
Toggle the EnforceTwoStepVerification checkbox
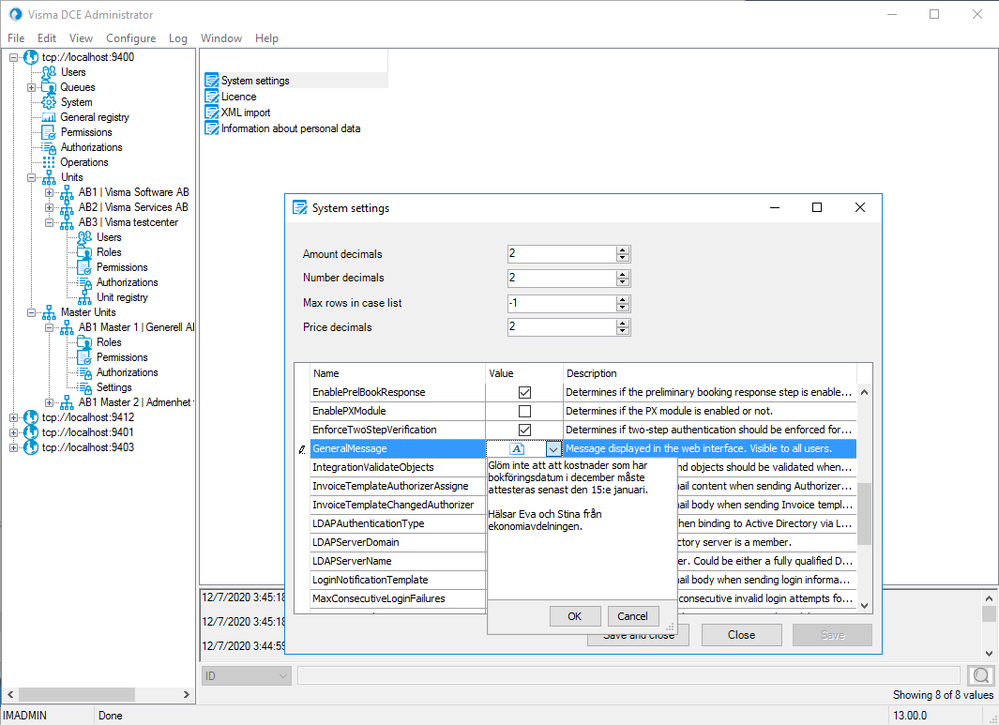(524, 430)
